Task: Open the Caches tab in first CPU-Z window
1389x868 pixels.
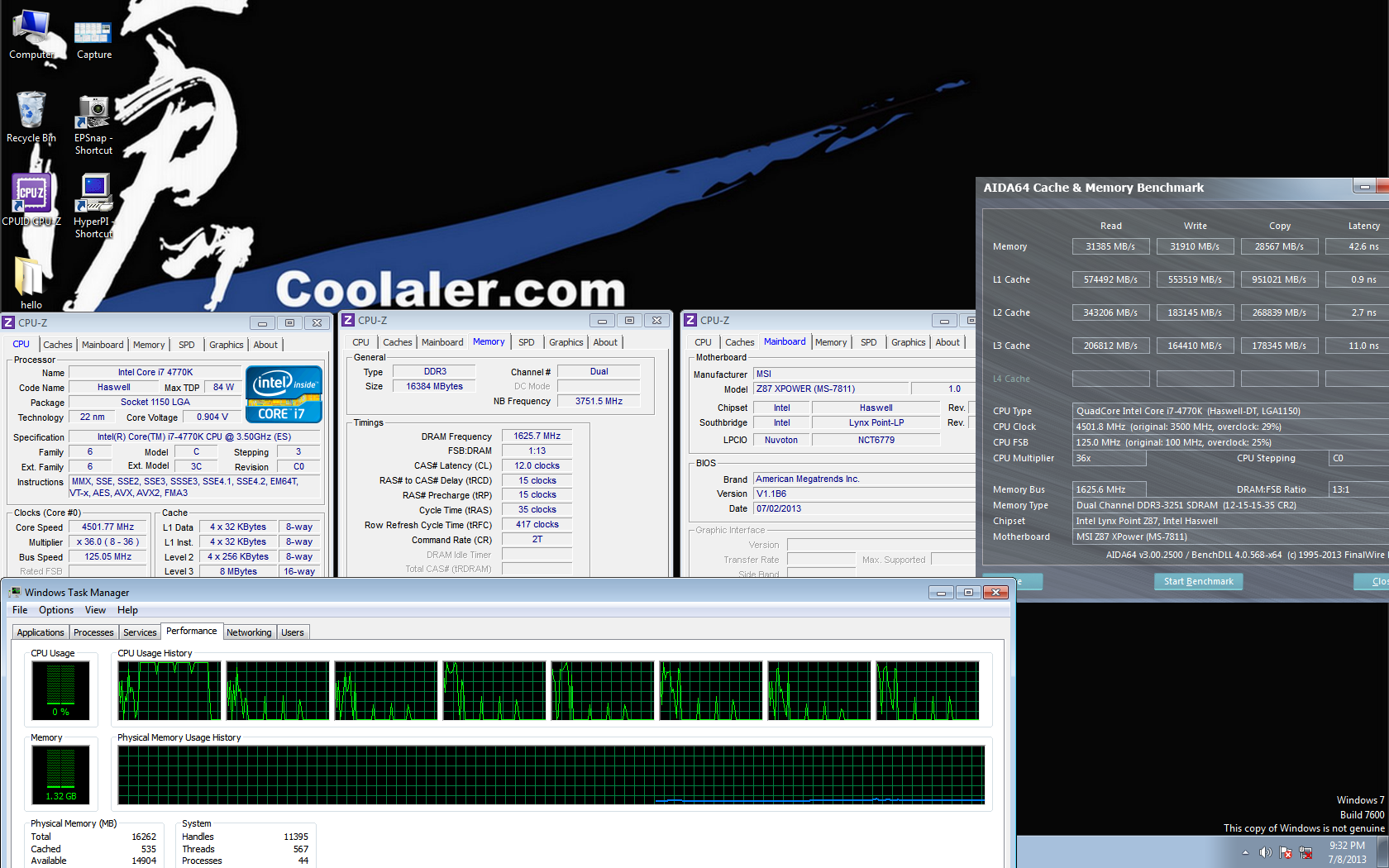Action: tap(58, 345)
